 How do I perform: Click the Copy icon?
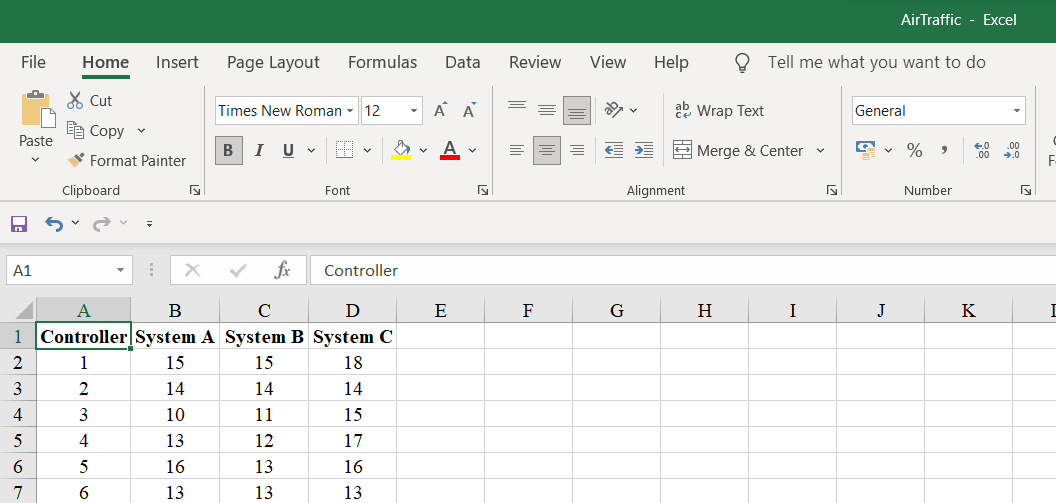tap(75, 131)
